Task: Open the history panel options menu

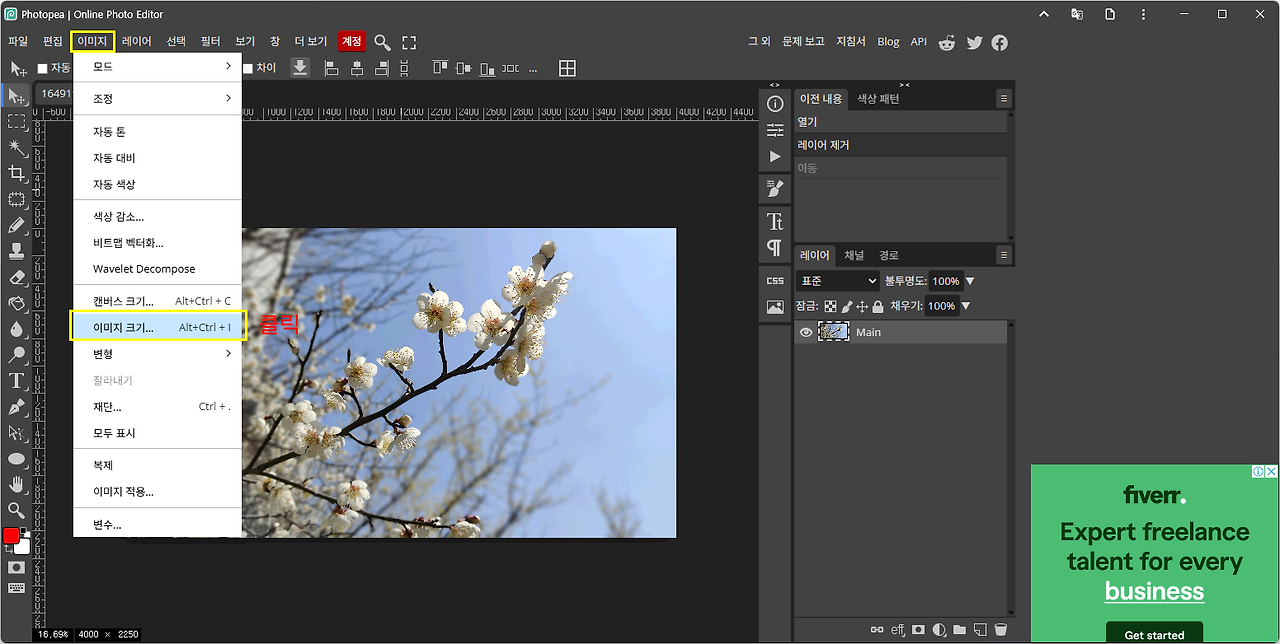Action: point(1004,98)
